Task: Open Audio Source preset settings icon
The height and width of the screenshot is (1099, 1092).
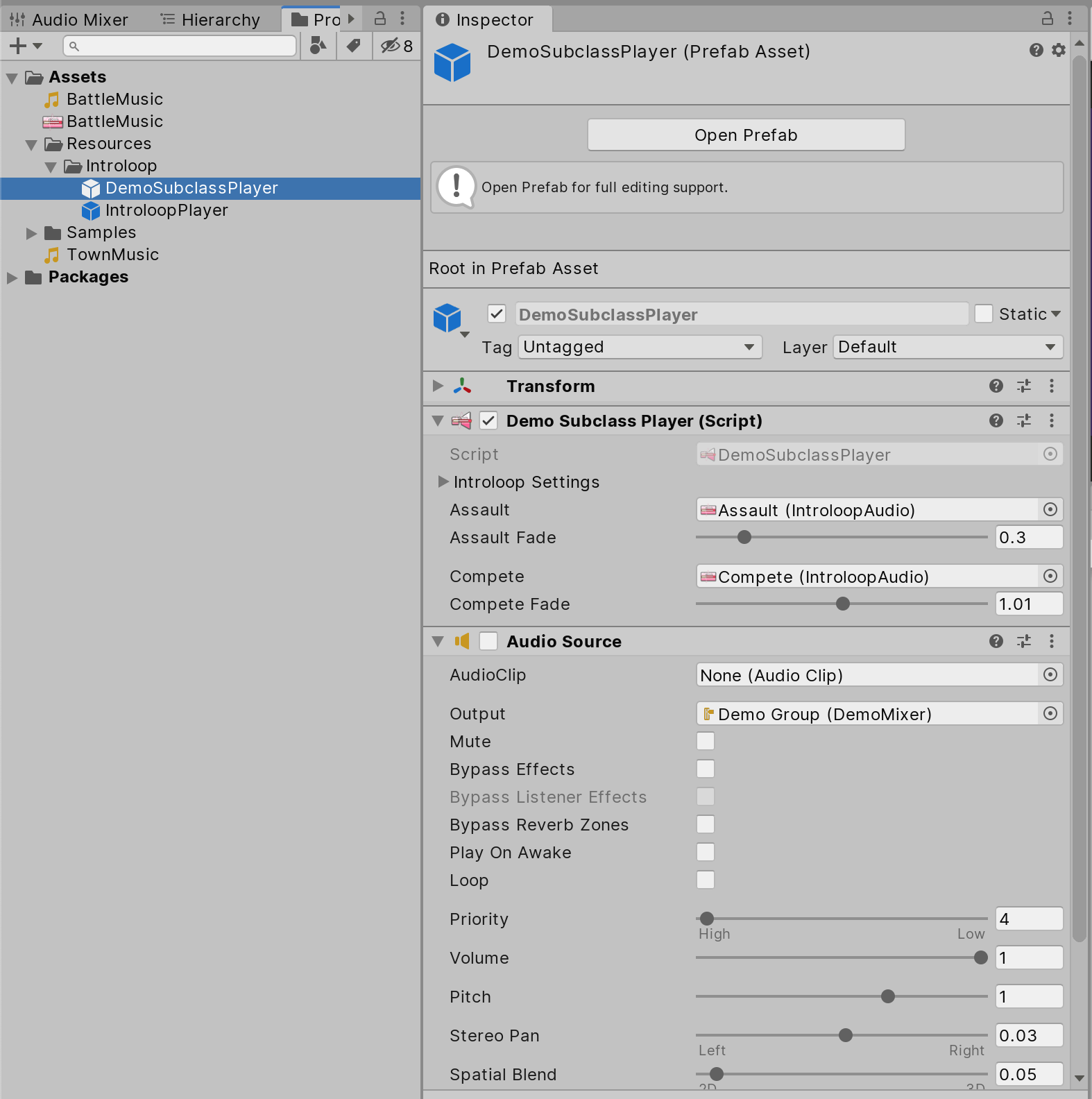Action: 1023,641
